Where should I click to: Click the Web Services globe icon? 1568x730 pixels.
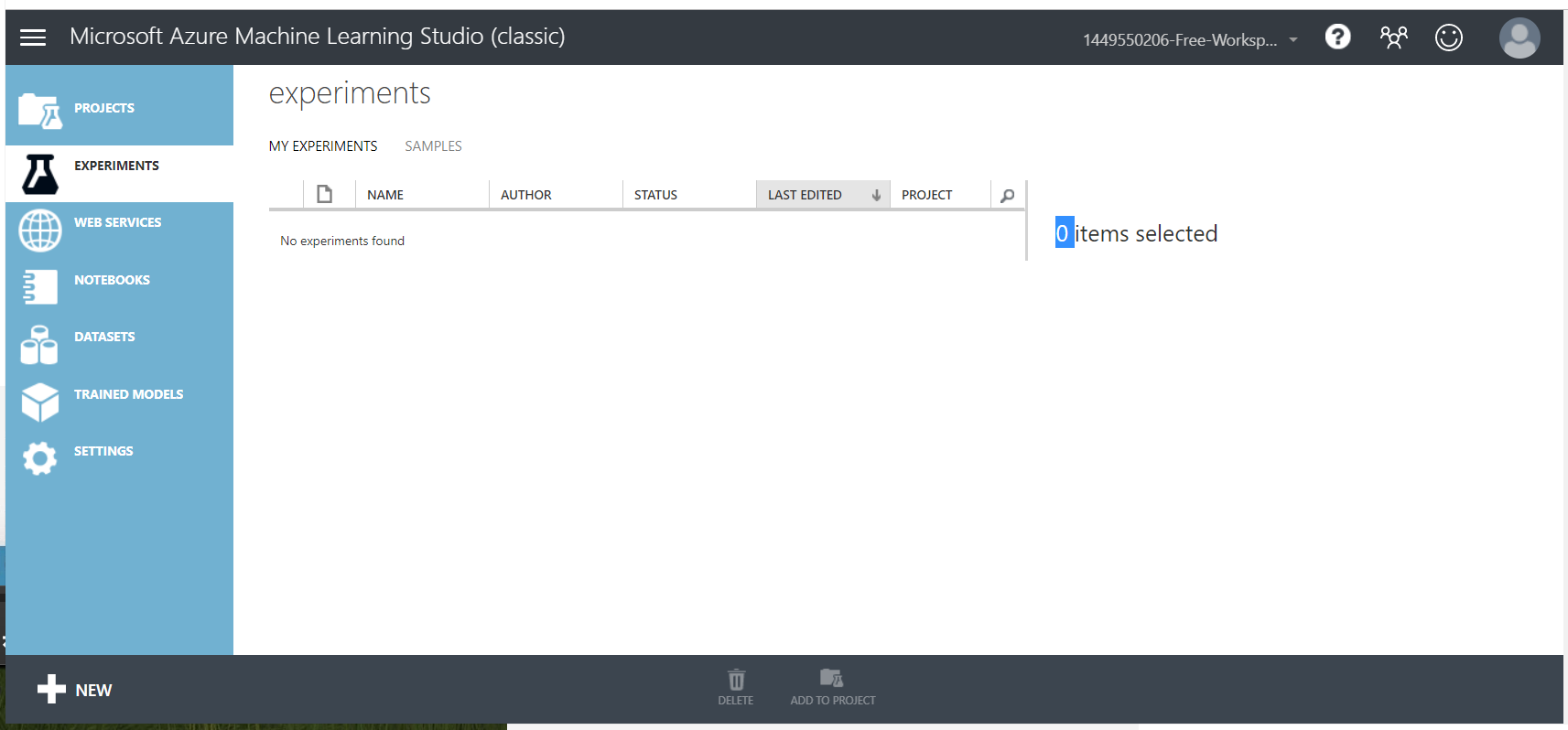point(40,231)
